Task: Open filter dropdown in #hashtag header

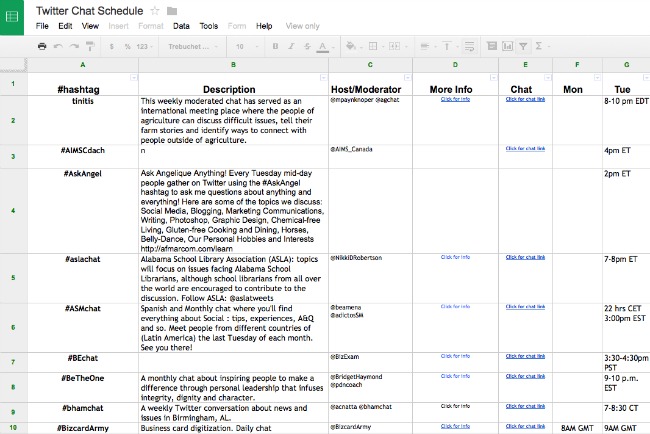Action: [x=133, y=78]
